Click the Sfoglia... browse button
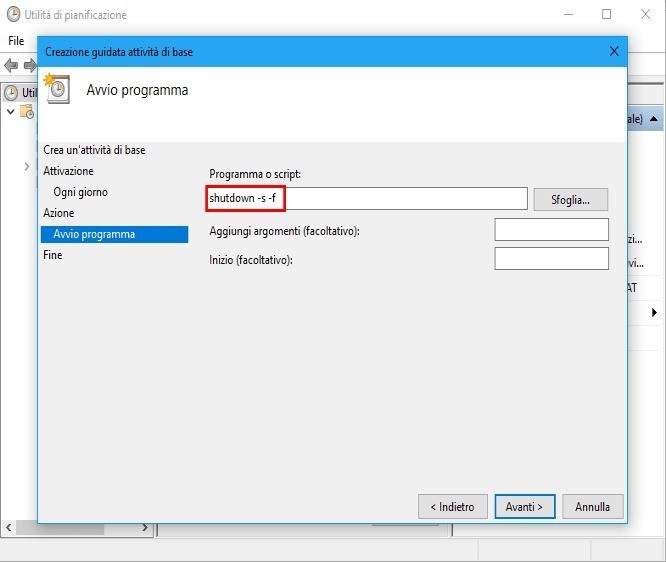This screenshot has height=562, width=666. tap(570, 199)
